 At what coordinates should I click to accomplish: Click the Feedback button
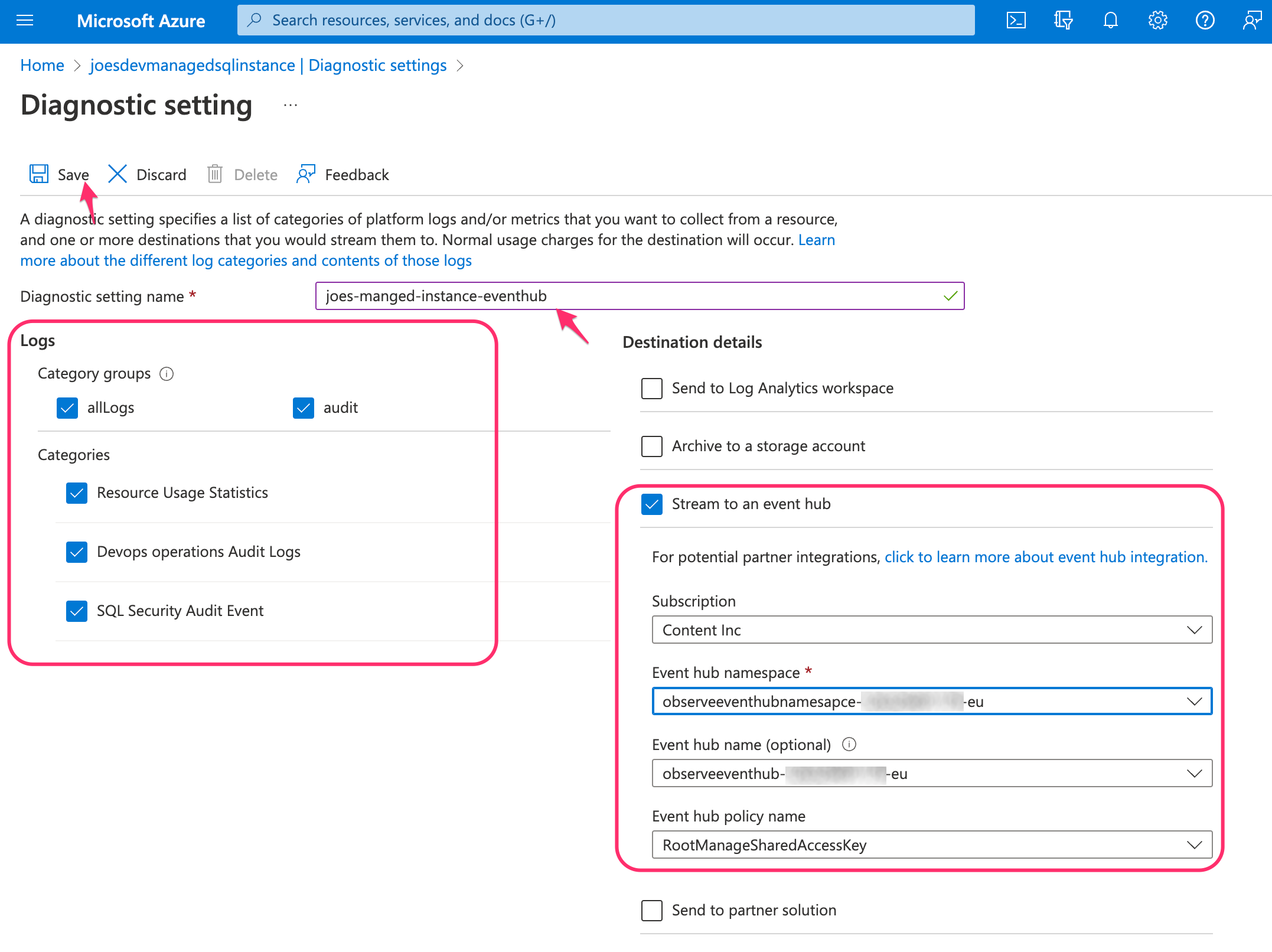point(343,175)
